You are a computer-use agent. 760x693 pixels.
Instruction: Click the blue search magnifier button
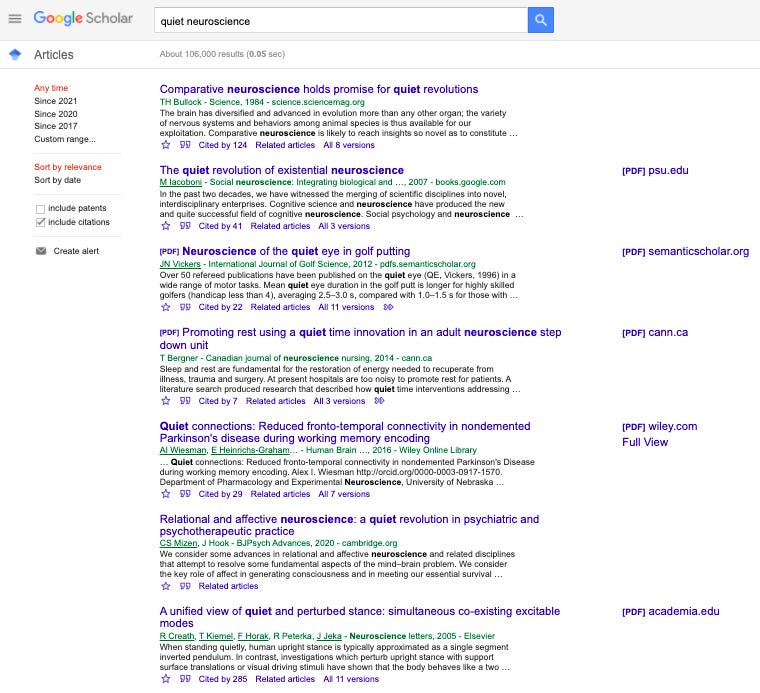click(540, 20)
